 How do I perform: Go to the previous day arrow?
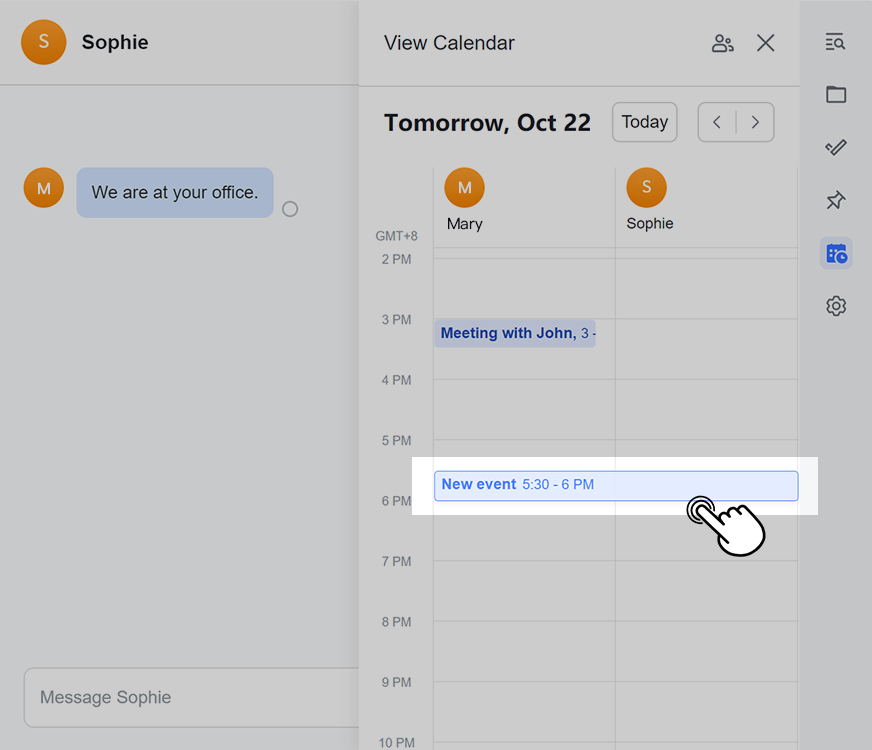tap(717, 122)
